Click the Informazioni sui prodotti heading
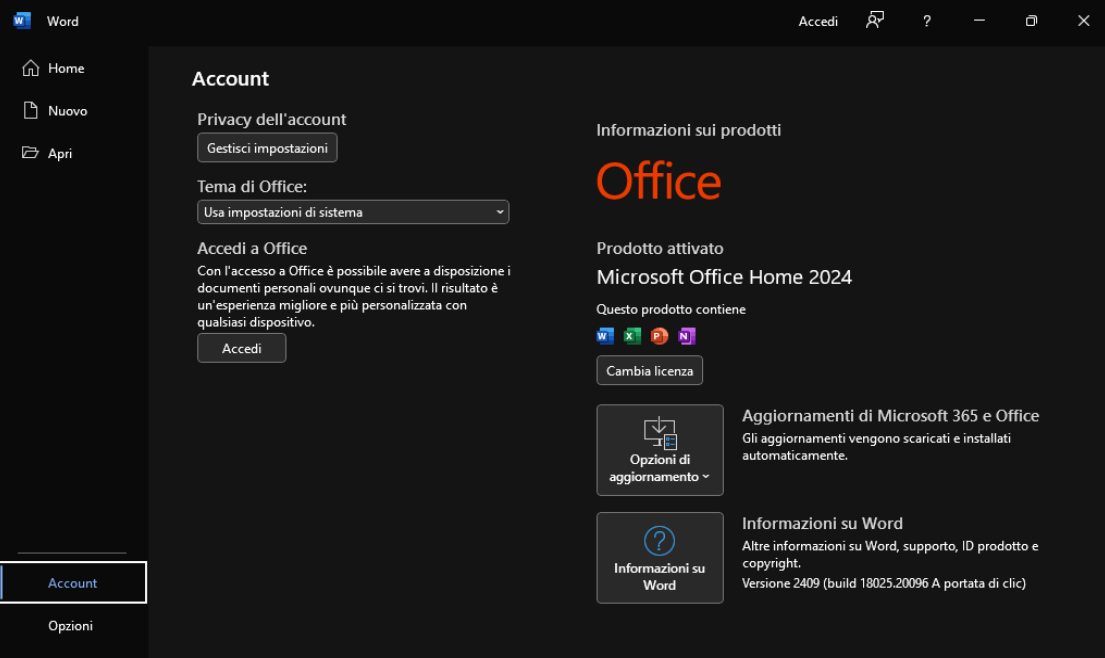 pos(689,130)
